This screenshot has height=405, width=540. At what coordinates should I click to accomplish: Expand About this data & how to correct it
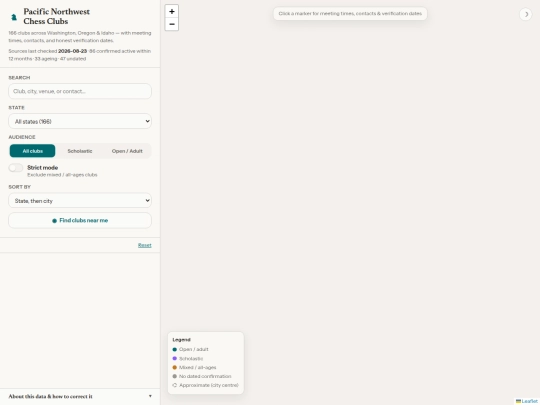80,396
